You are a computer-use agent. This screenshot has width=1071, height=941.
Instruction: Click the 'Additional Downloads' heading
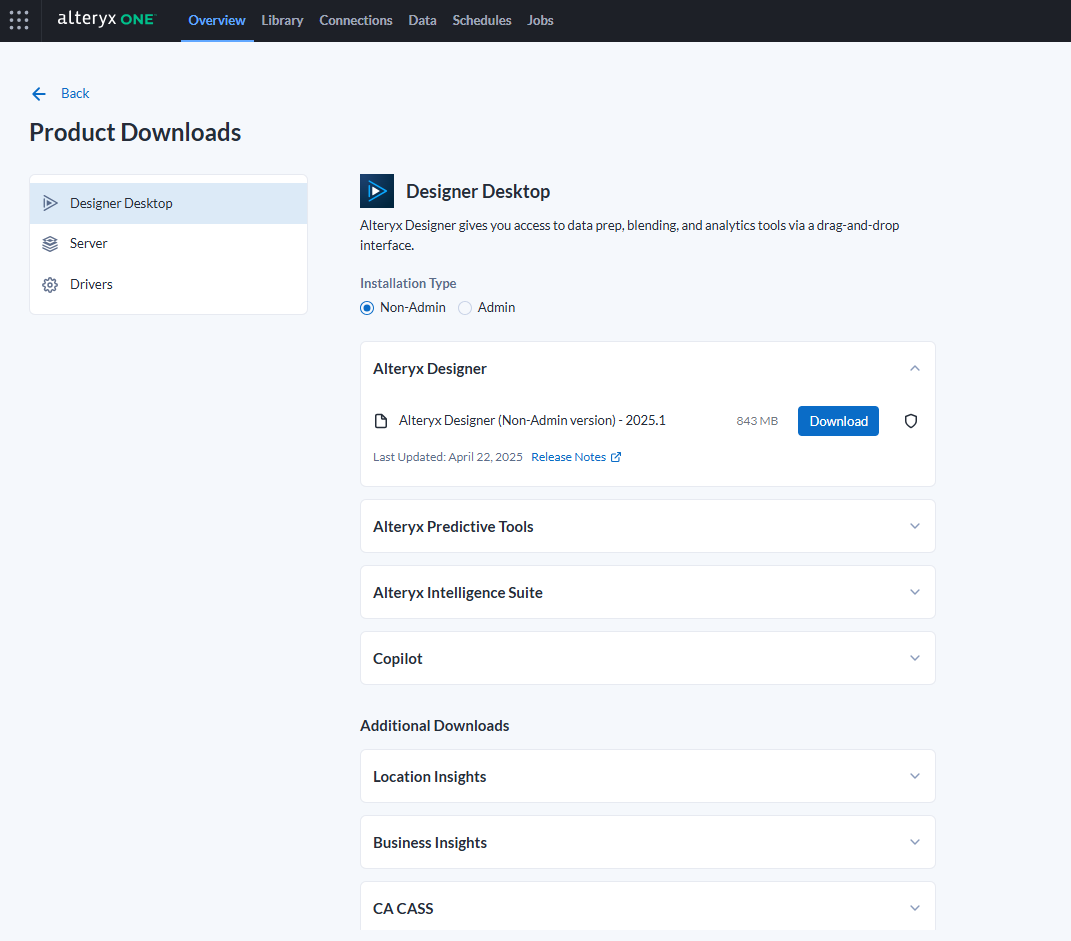[x=434, y=725]
